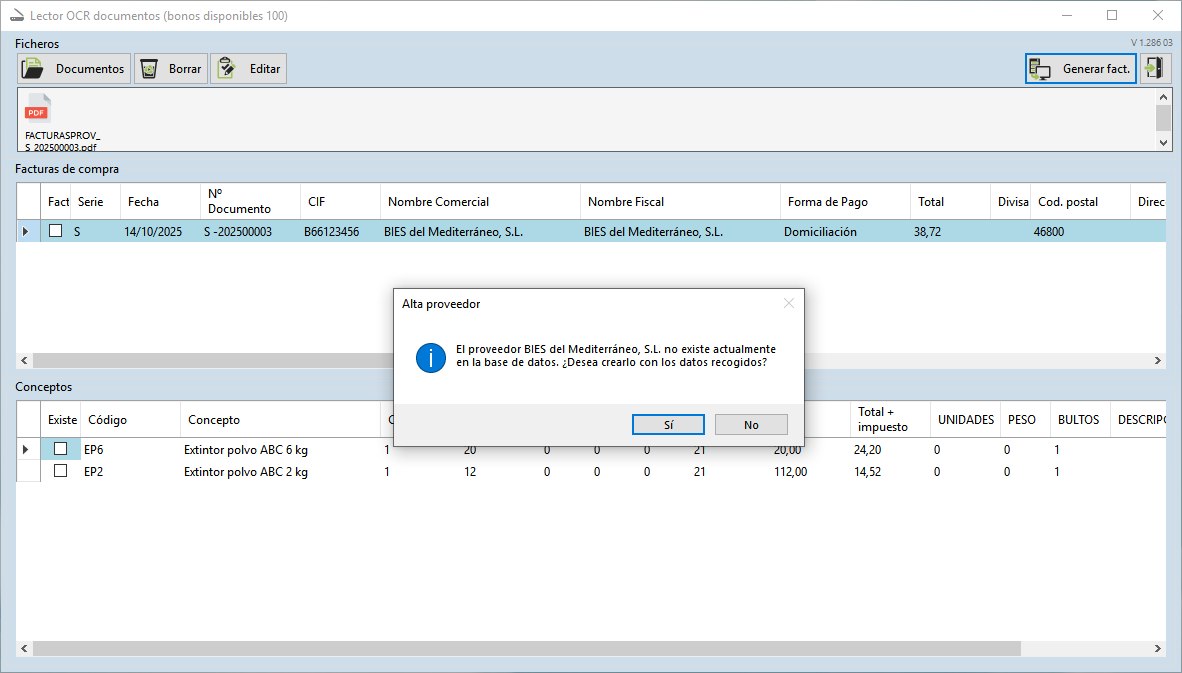Maximize the Lector OCR window
The width and height of the screenshot is (1182, 673).
coord(1112,15)
